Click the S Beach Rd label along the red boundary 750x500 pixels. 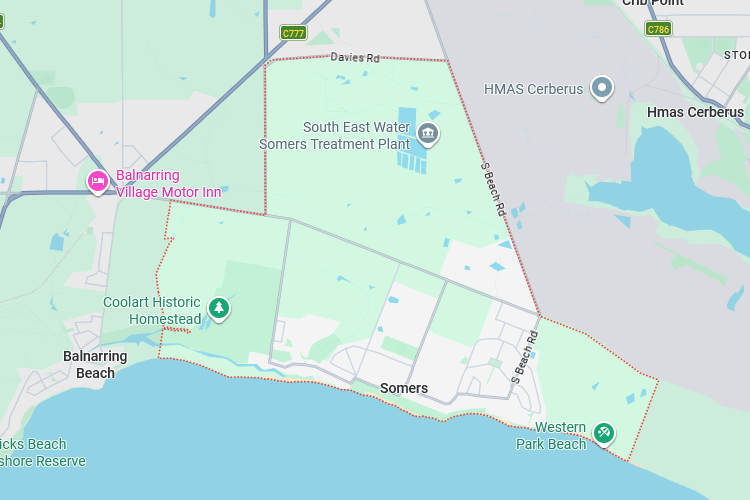pyautogui.click(x=493, y=189)
